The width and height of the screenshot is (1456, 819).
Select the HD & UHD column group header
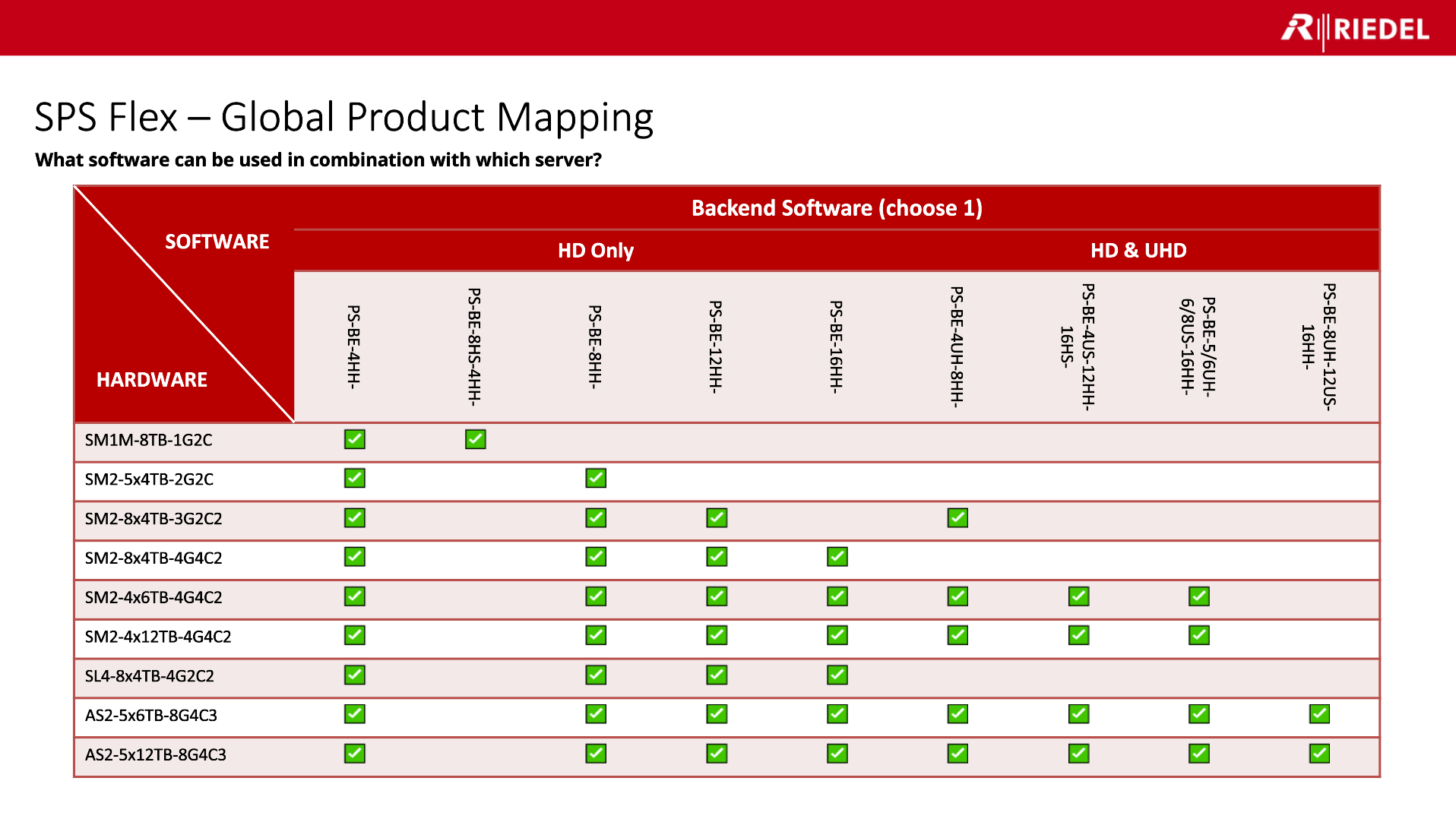click(1138, 251)
